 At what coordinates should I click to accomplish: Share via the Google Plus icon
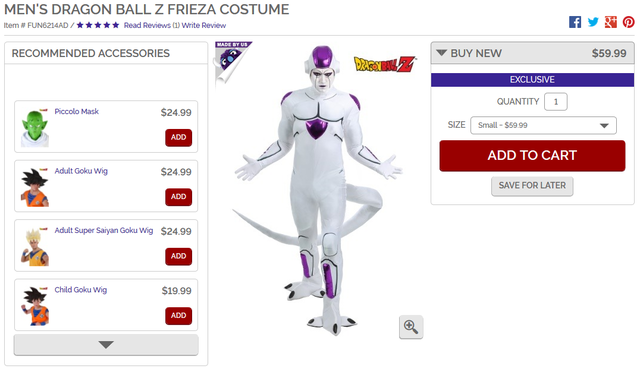[x=611, y=22]
